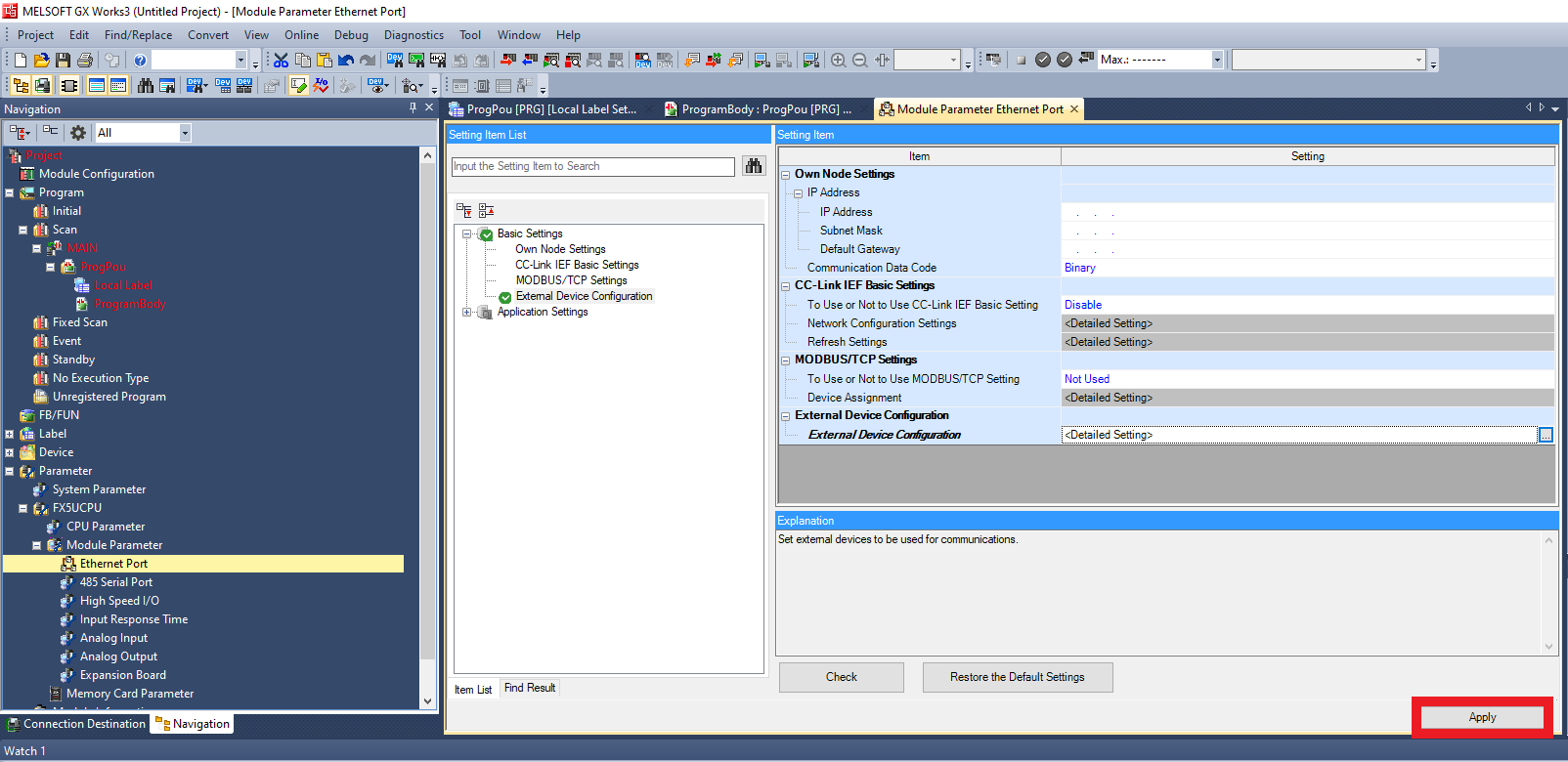Open the Diagnostics menu
The width and height of the screenshot is (1568, 762).
pyautogui.click(x=414, y=35)
